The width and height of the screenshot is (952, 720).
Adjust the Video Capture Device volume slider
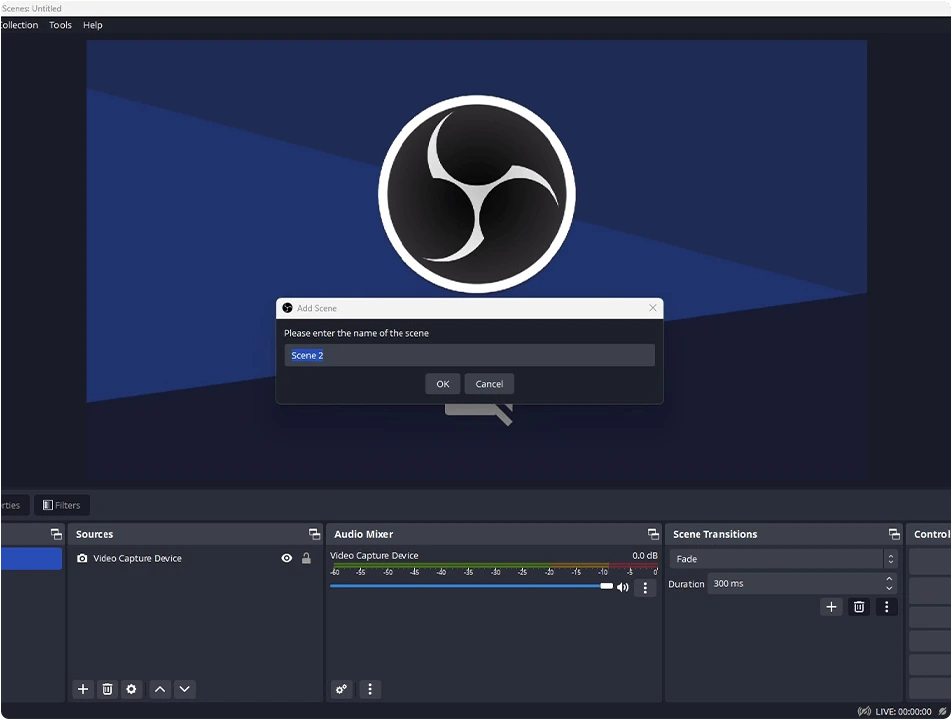472,586
